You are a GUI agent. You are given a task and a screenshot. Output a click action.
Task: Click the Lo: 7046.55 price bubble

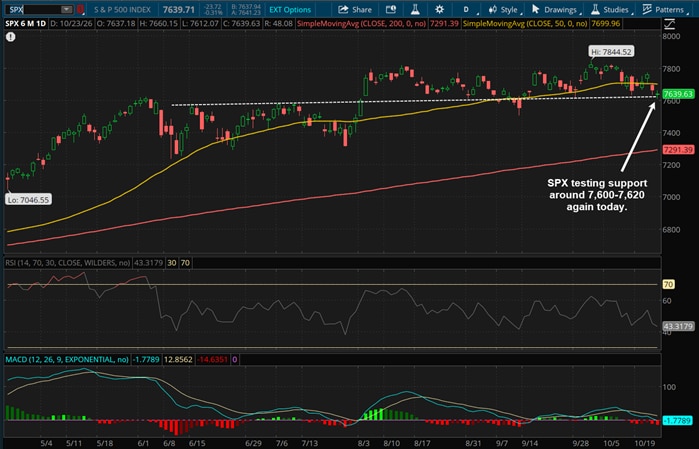(x=29, y=200)
